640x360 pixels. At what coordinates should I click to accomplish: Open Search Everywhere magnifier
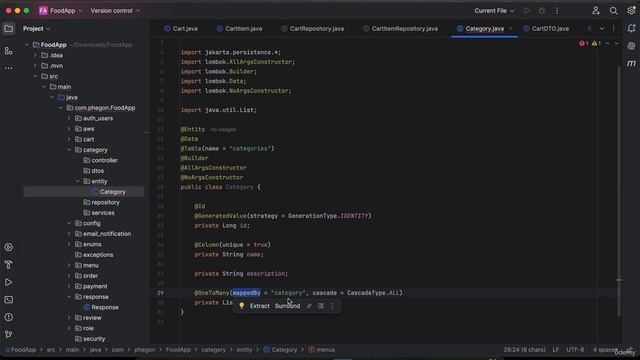(x=613, y=11)
